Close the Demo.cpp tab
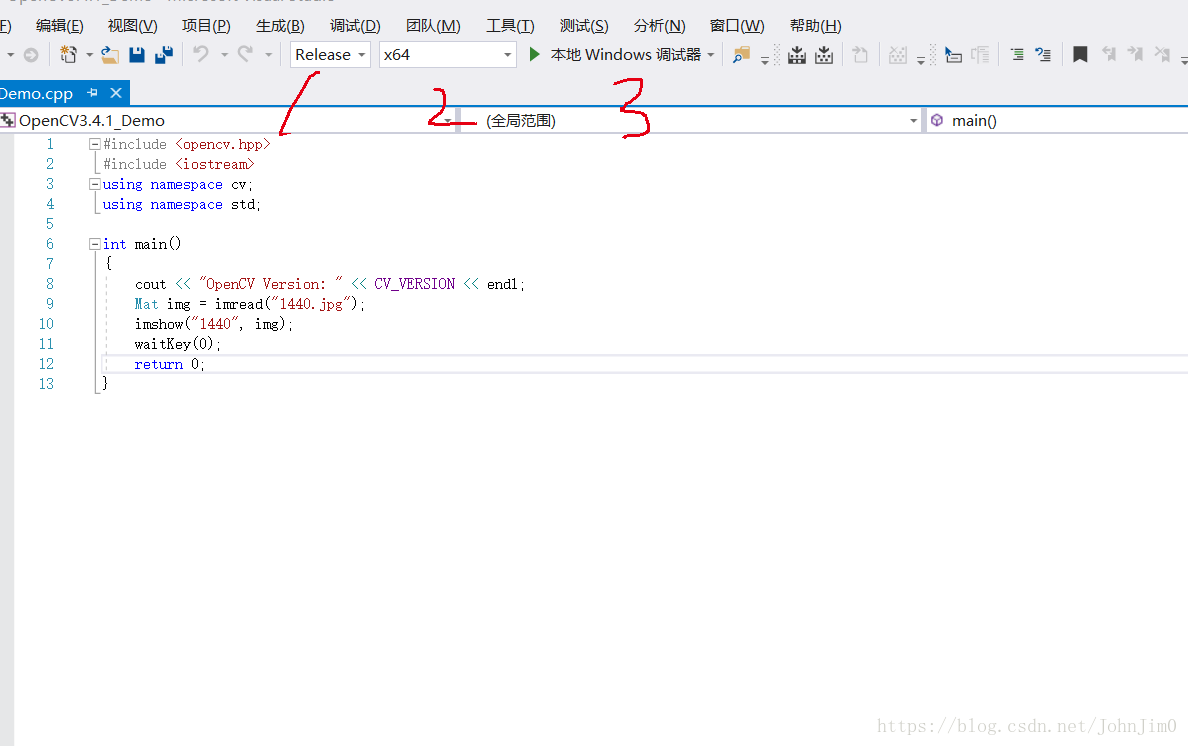This screenshot has height=746, width=1188. click(116, 92)
